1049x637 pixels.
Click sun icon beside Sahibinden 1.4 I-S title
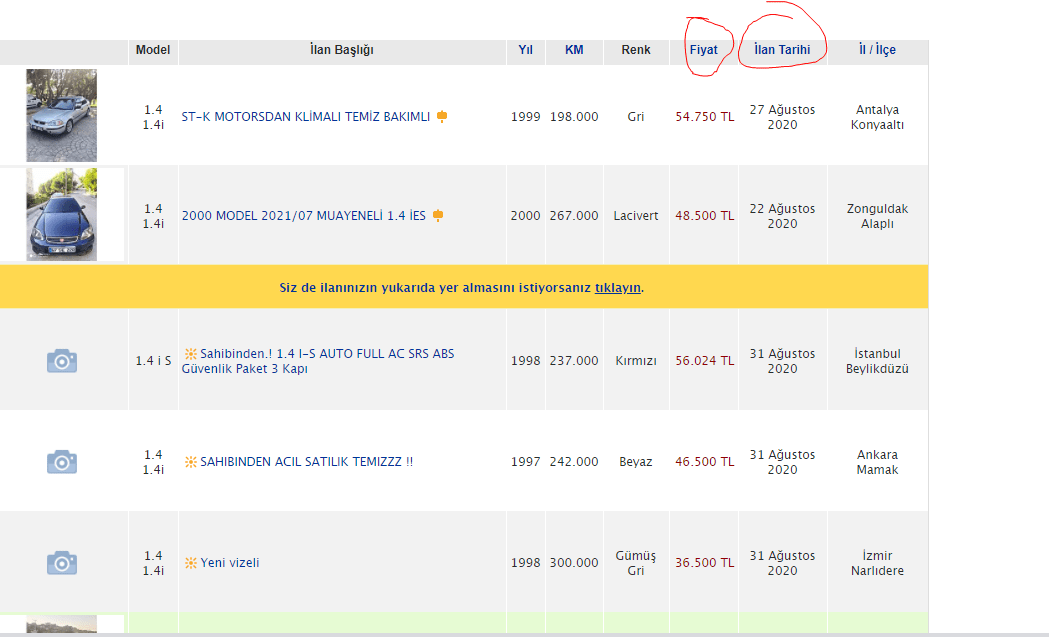pos(191,353)
